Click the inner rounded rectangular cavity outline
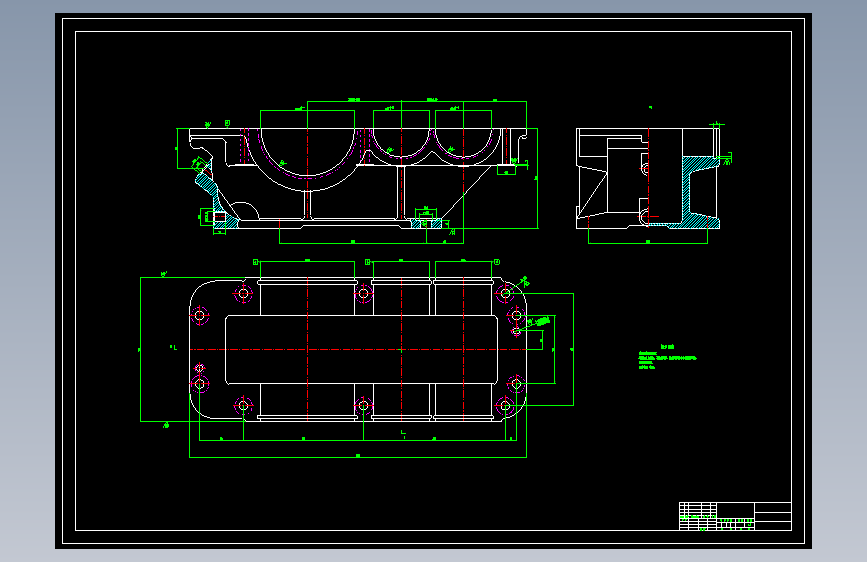 coord(362,350)
